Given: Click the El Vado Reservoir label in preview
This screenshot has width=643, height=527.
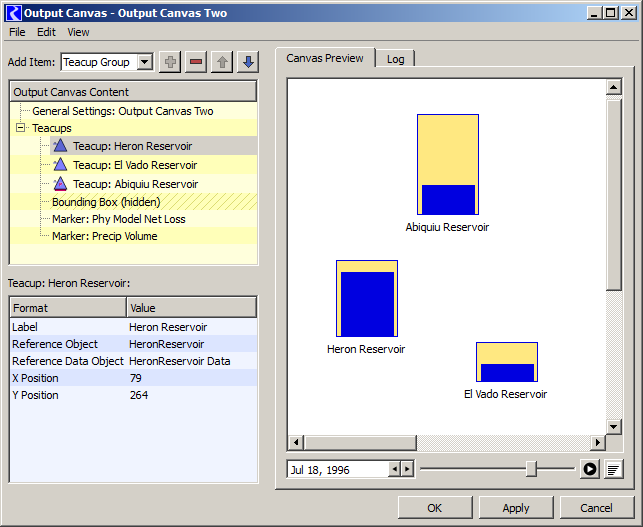Looking at the screenshot, I should coord(506,394).
